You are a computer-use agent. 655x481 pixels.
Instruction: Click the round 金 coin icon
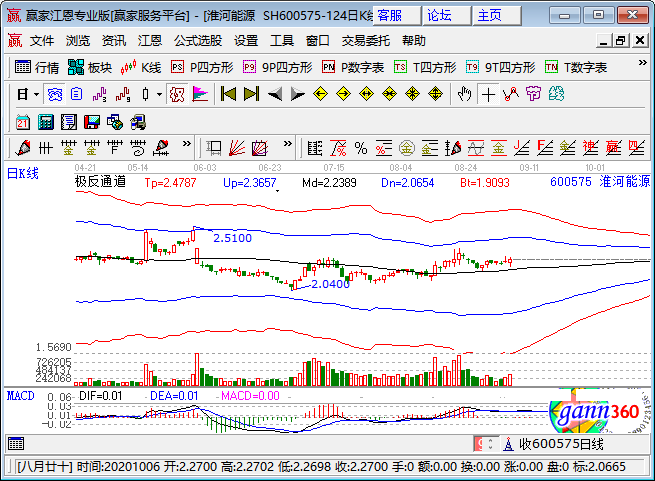407,148
